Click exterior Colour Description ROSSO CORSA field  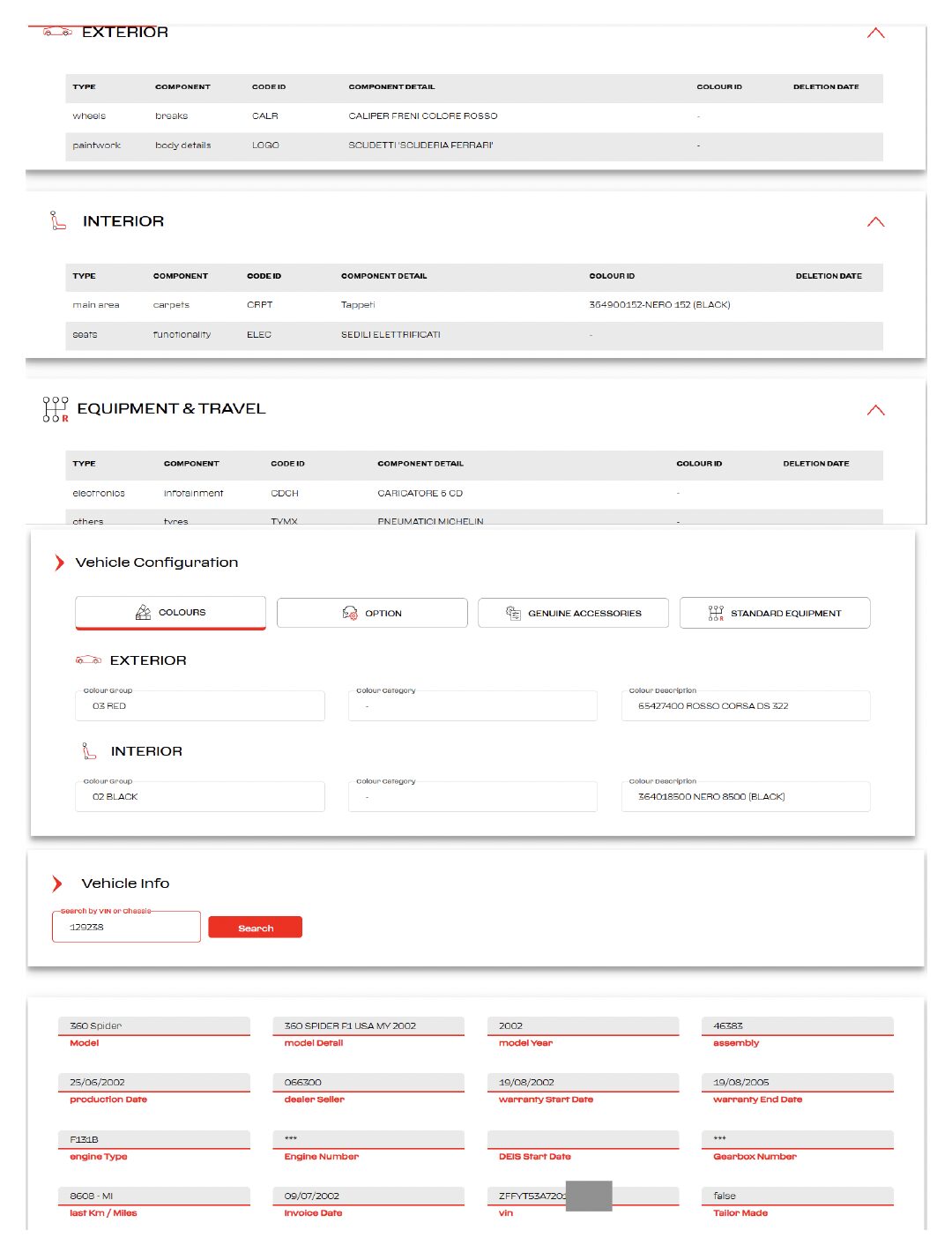(x=746, y=706)
